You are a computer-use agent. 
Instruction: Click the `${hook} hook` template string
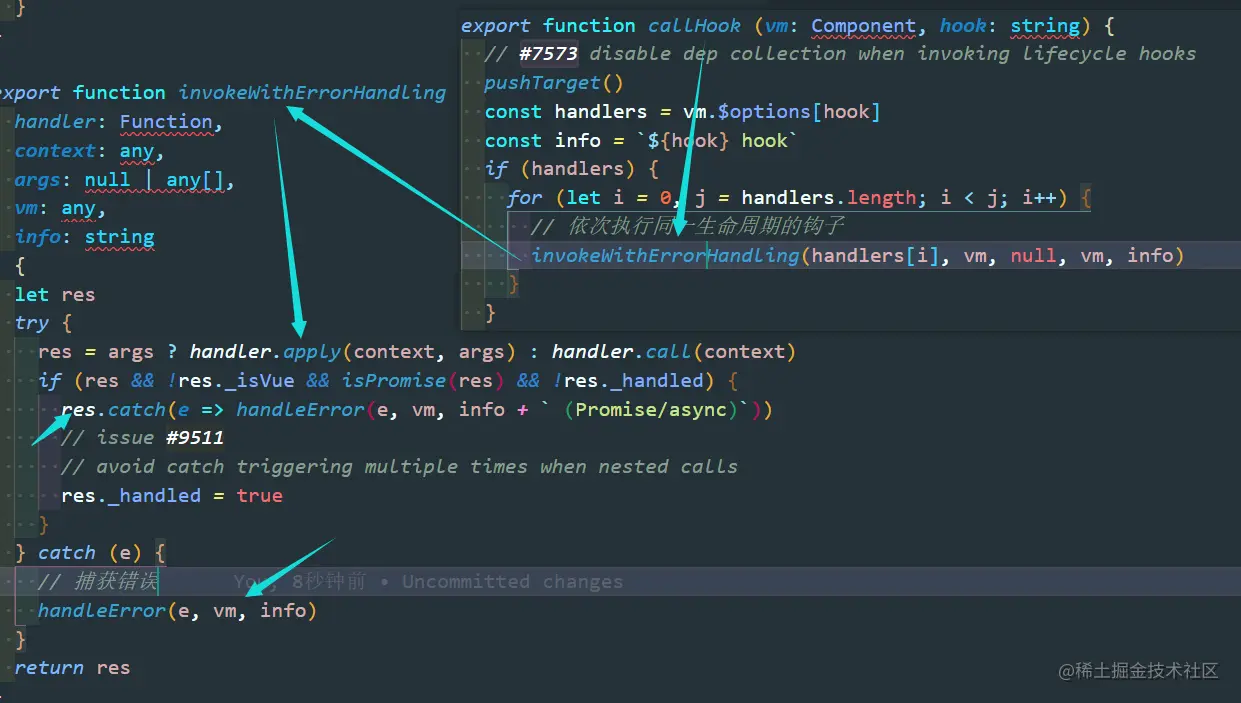pyautogui.click(x=718, y=141)
